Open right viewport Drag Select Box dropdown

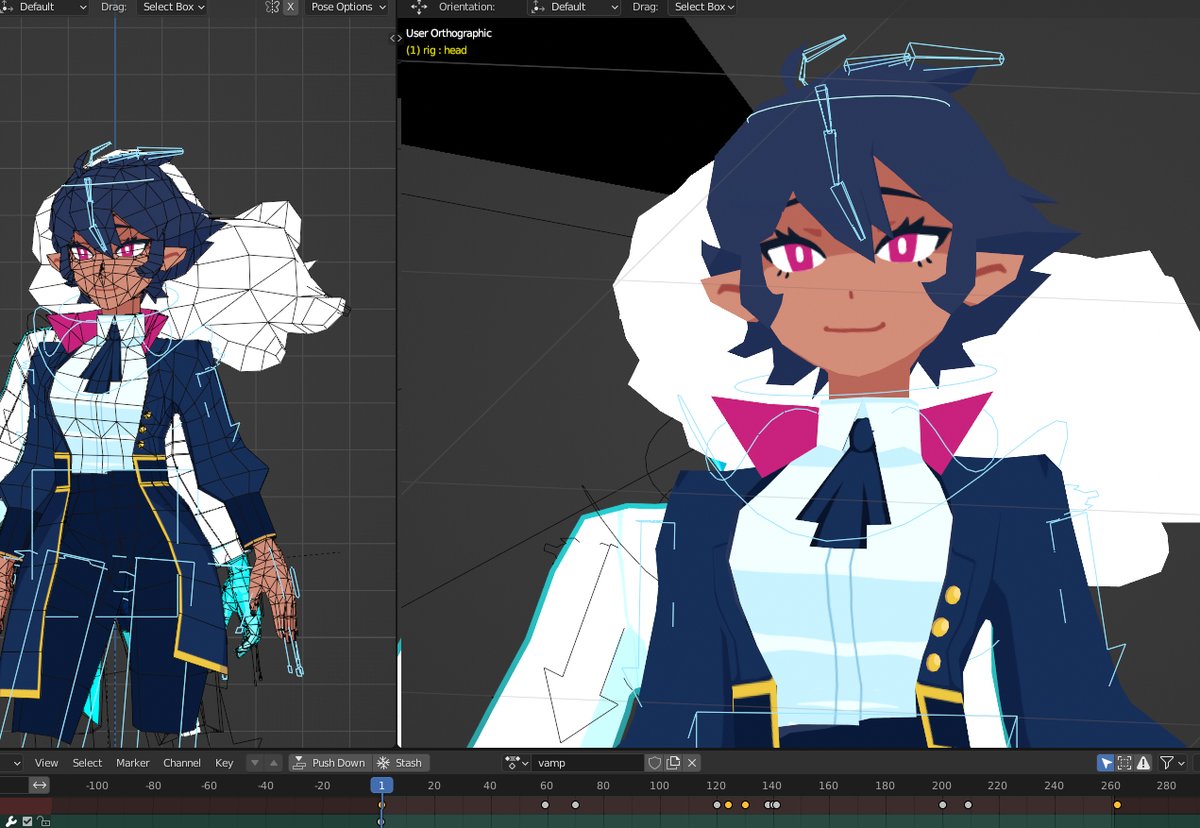point(703,7)
